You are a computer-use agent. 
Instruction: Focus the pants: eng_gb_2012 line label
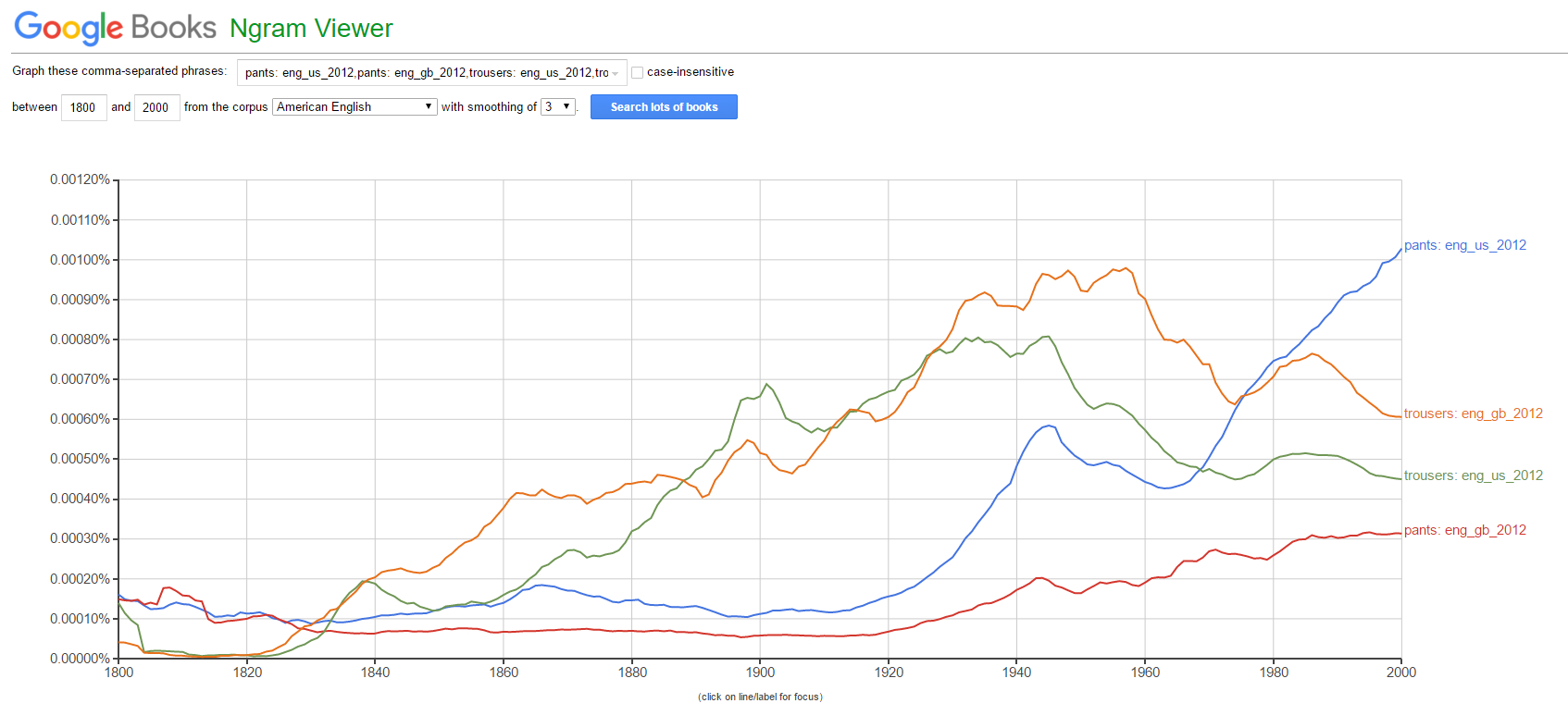(1465, 530)
